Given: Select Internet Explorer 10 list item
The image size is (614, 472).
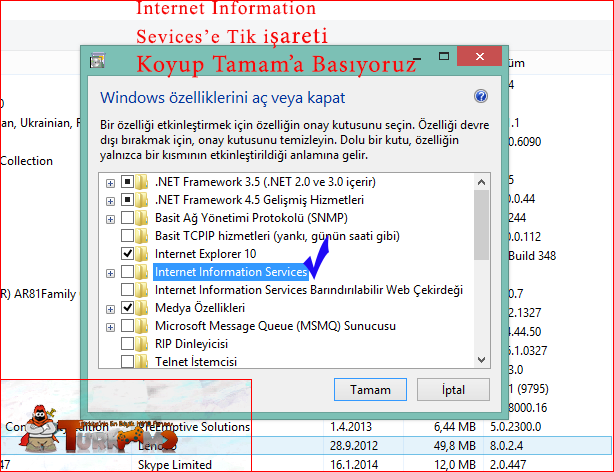Looking at the screenshot, I should pyautogui.click(x=206, y=254).
